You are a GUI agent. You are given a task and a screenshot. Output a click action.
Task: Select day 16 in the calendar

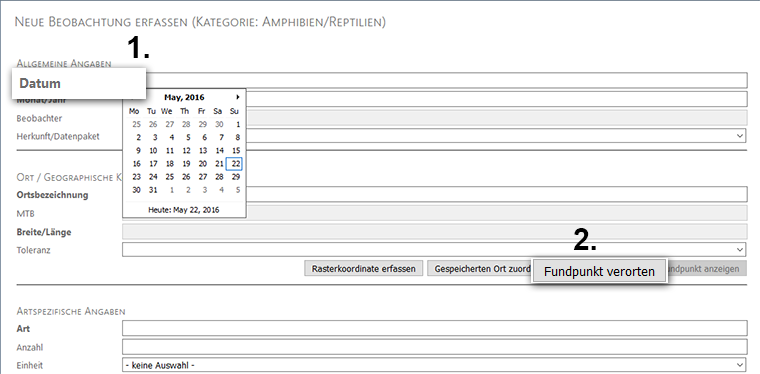(137, 164)
